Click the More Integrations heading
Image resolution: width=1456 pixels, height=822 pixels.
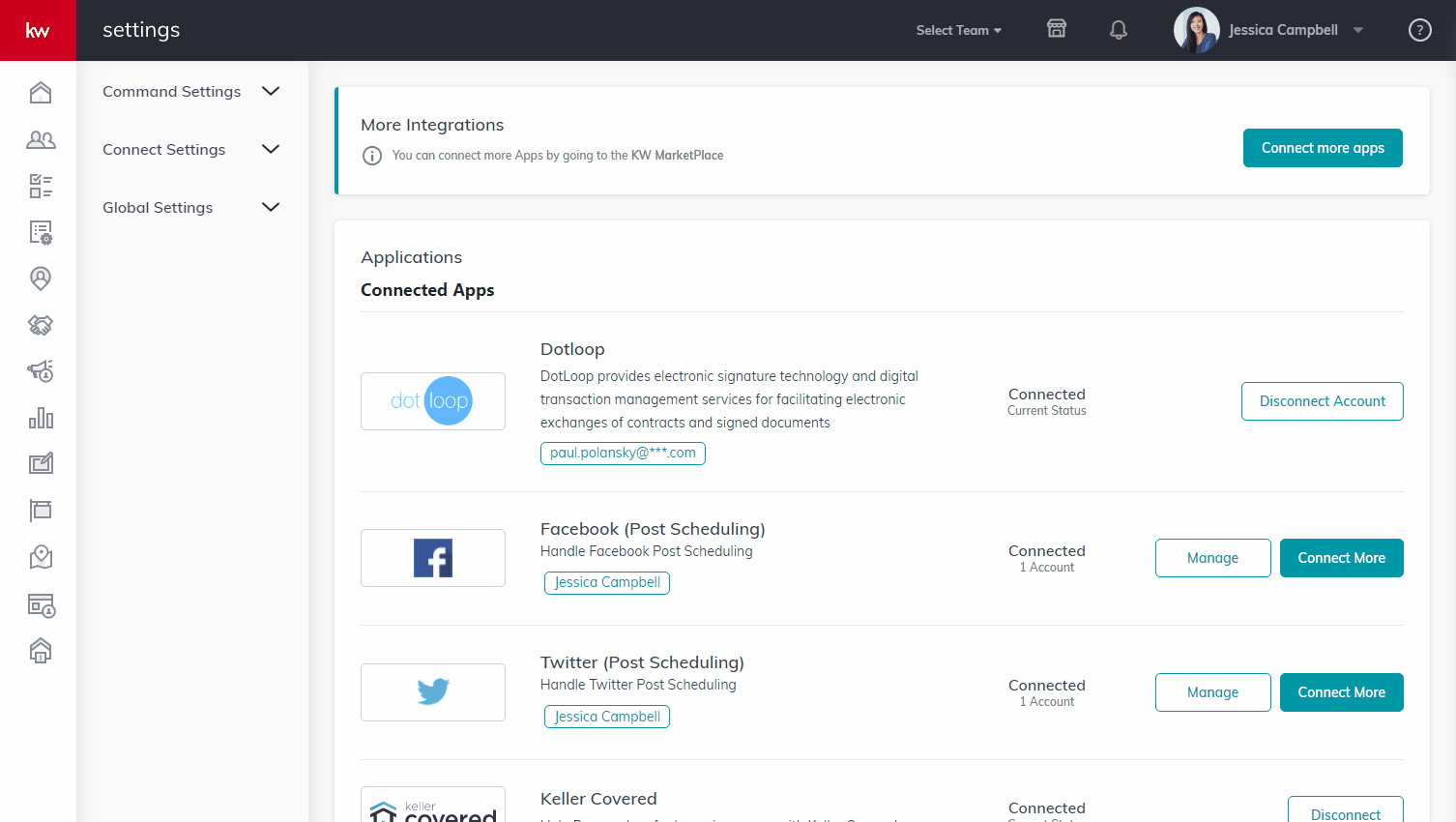coord(432,125)
